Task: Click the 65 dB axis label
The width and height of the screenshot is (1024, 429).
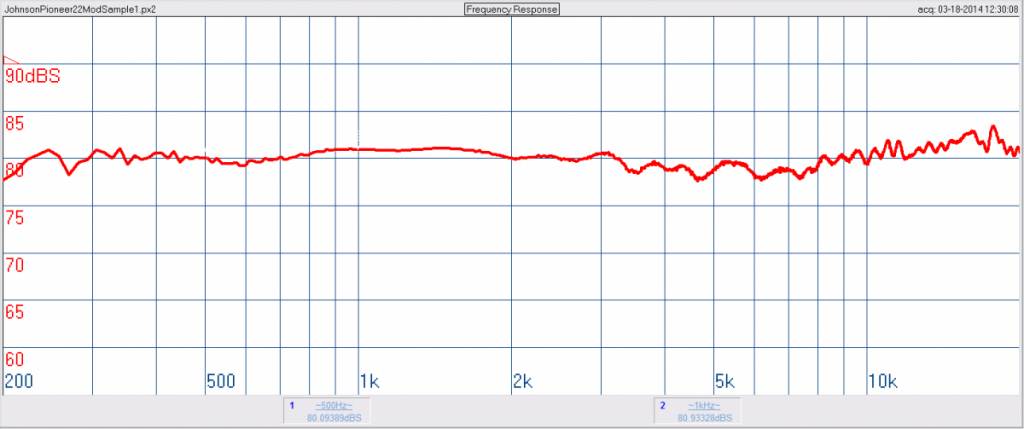Action: click(x=14, y=312)
